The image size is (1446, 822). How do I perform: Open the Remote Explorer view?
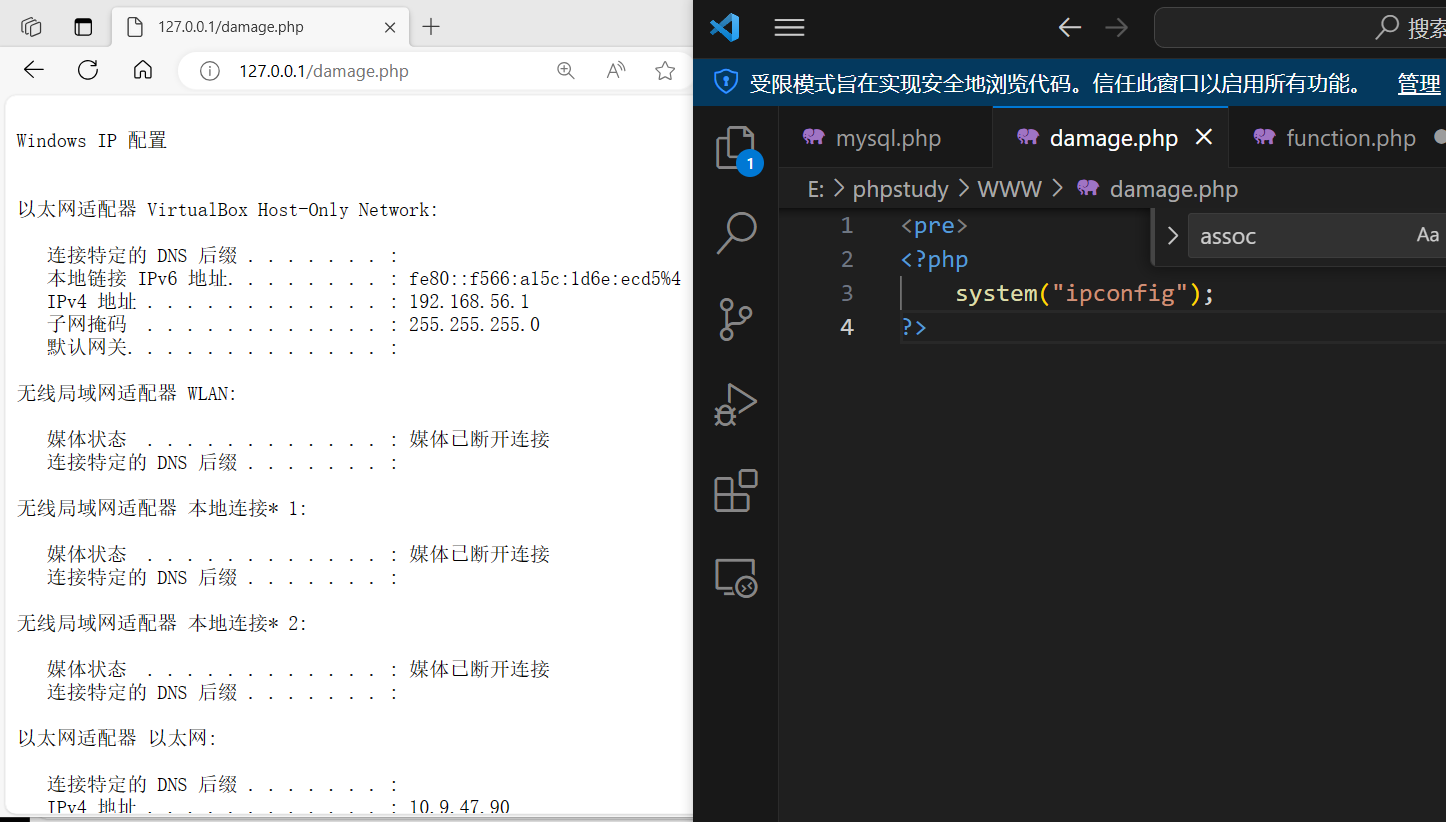[736, 577]
